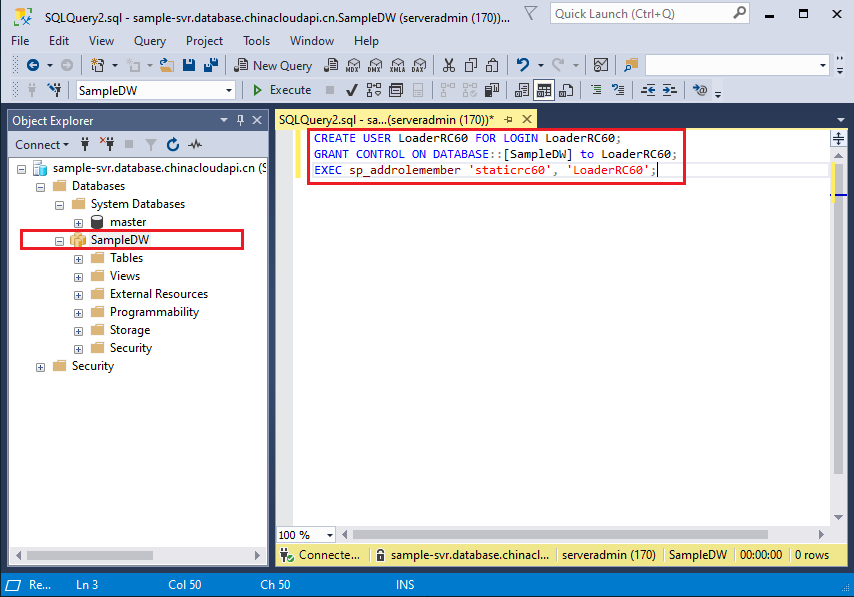Open the Query menu
Viewport: 854px width, 597px height.
(x=150, y=41)
